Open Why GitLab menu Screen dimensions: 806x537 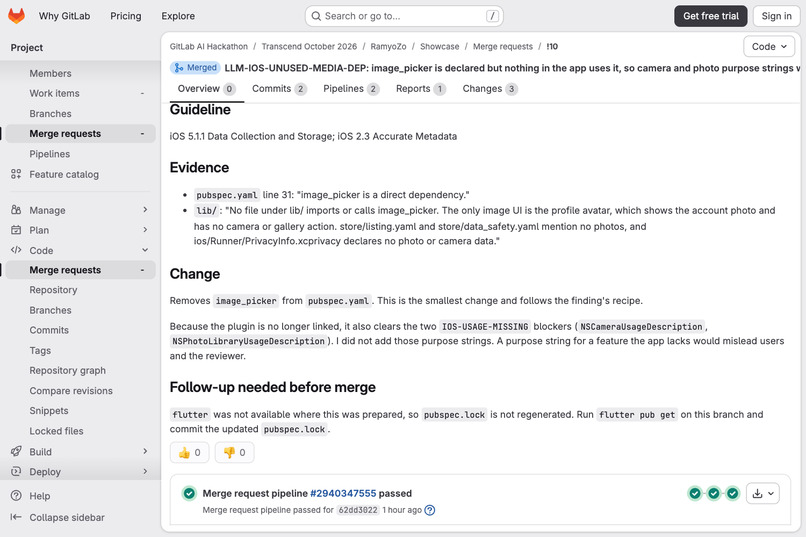pyautogui.click(x=64, y=16)
